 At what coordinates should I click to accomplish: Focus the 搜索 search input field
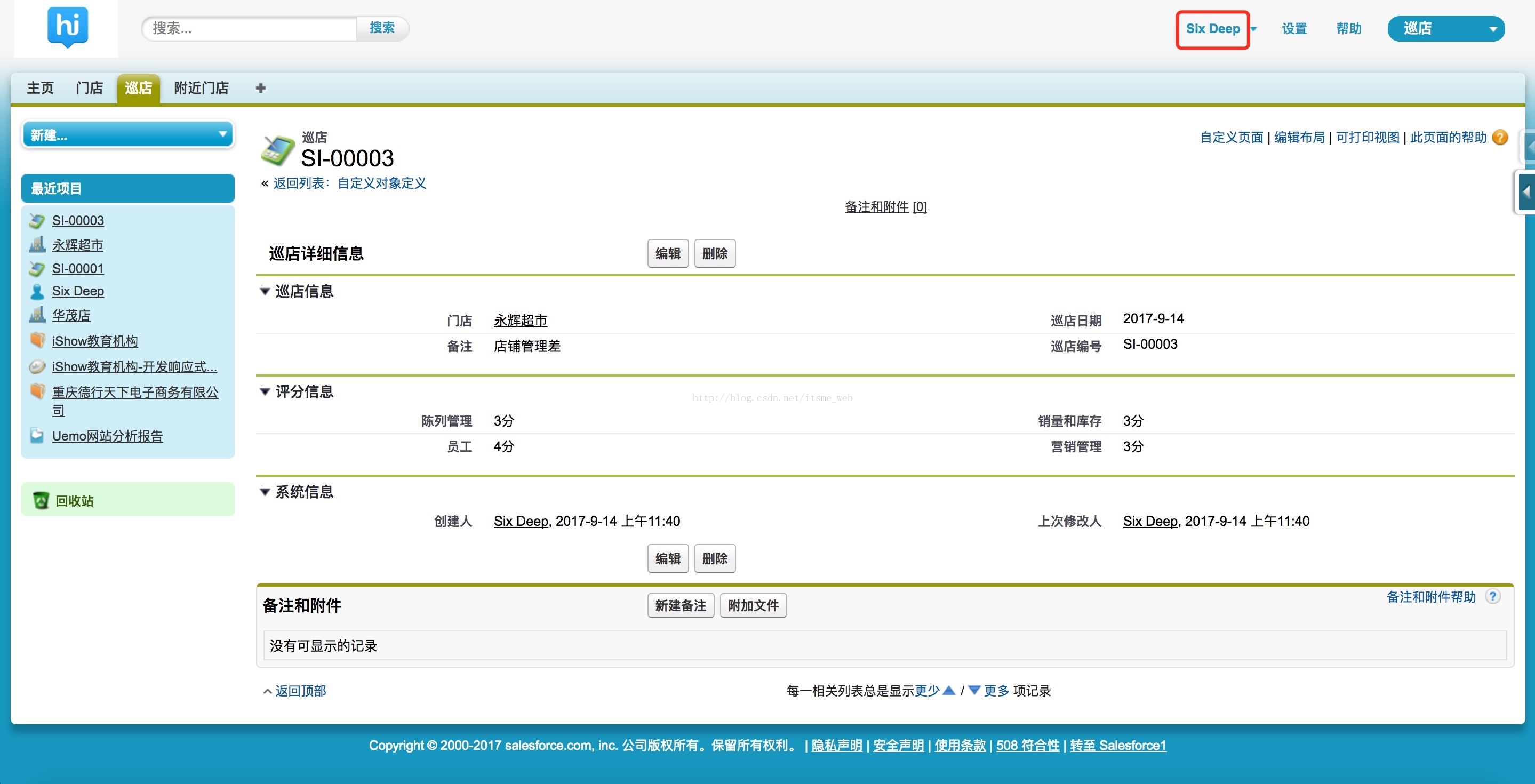coord(250,28)
